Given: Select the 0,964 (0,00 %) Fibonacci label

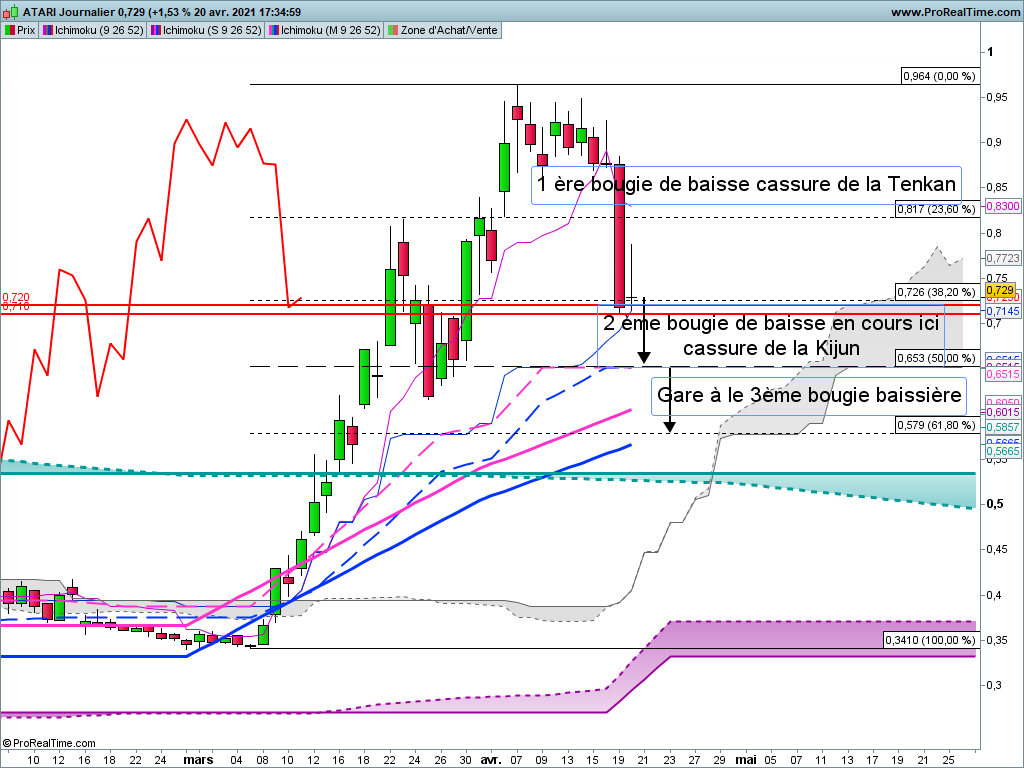Looking at the screenshot, I should [940, 76].
